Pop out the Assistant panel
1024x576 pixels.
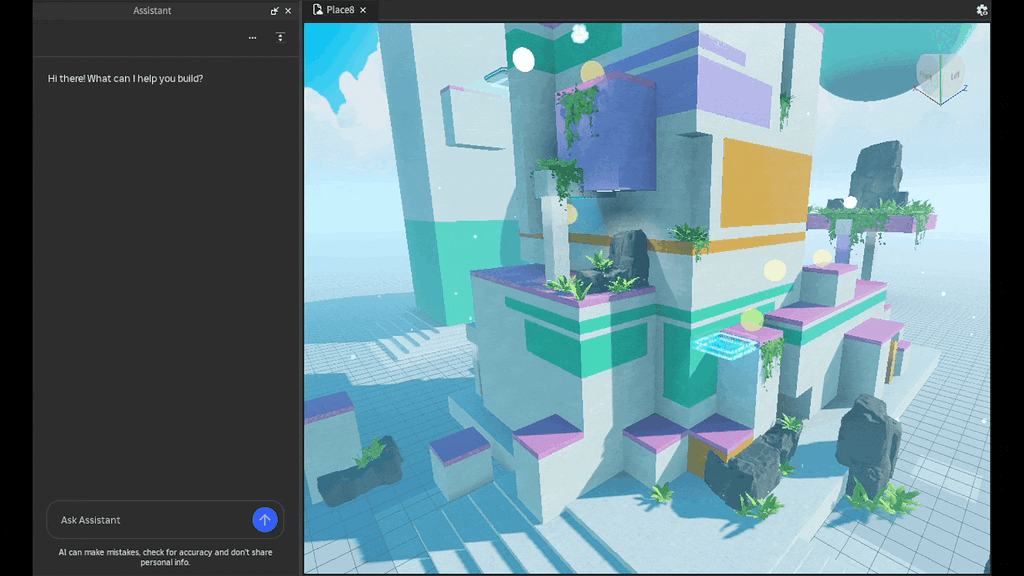pos(274,11)
